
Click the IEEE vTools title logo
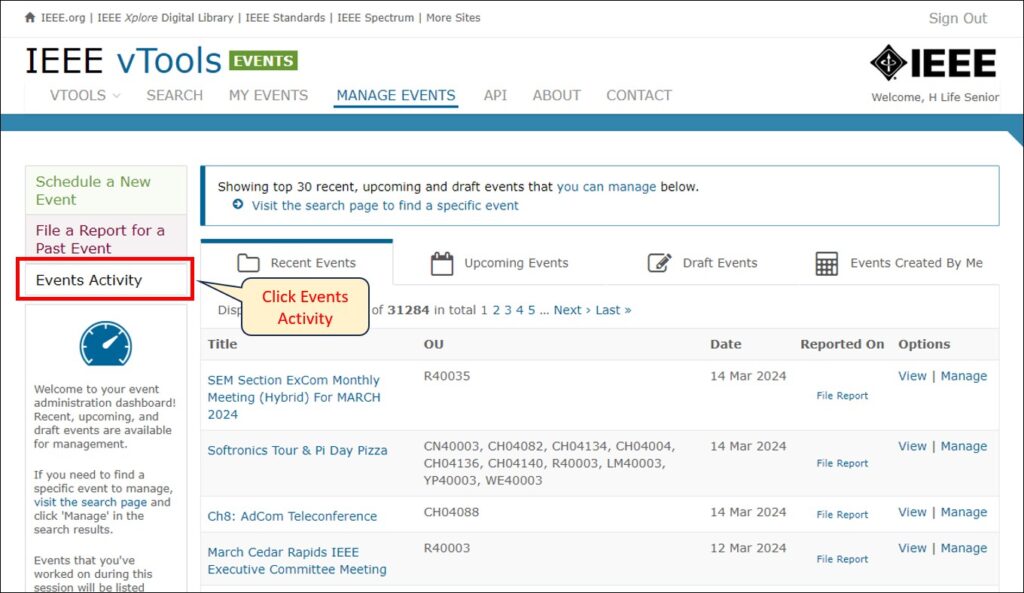coord(123,61)
